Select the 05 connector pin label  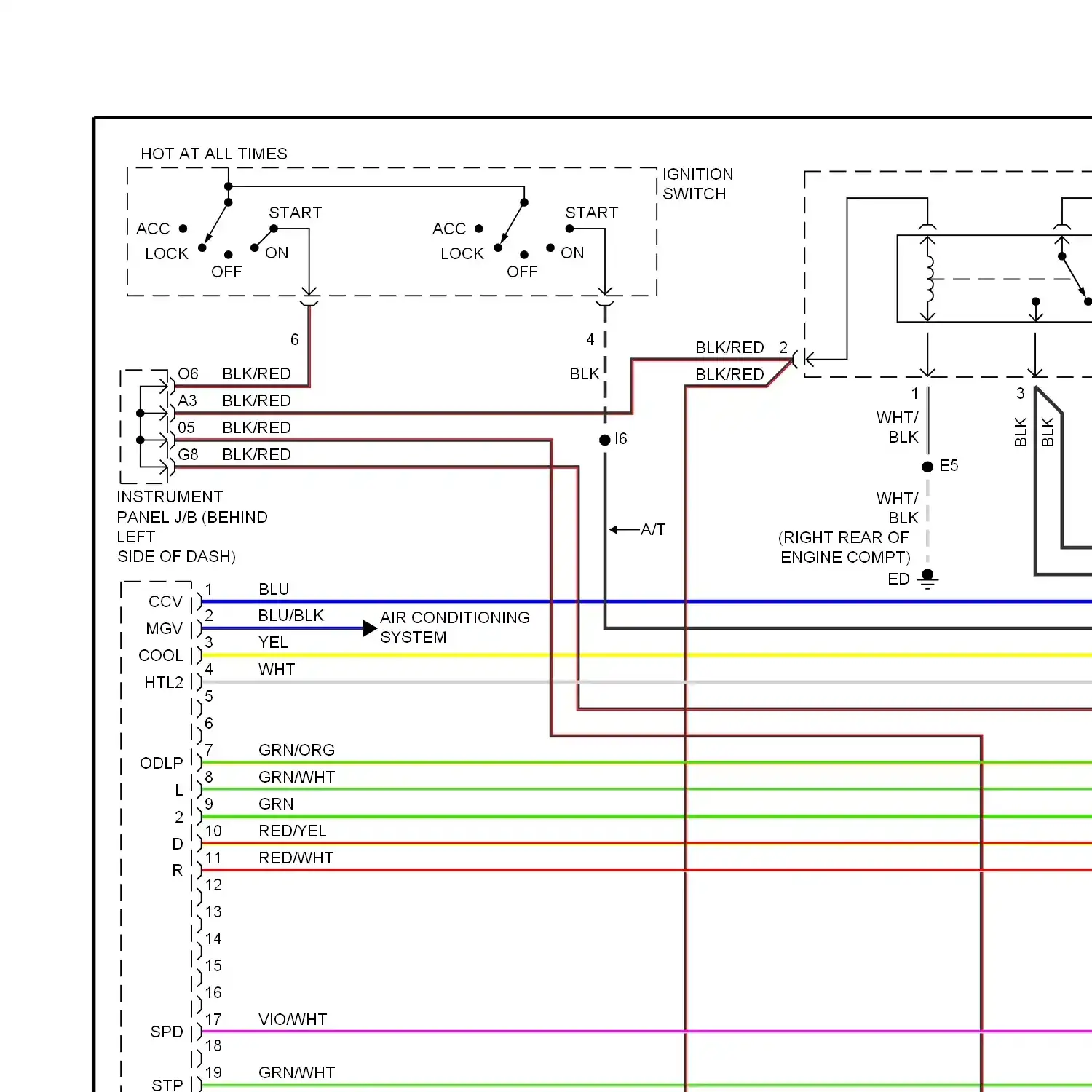pyautogui.click(x=186, y=427)
